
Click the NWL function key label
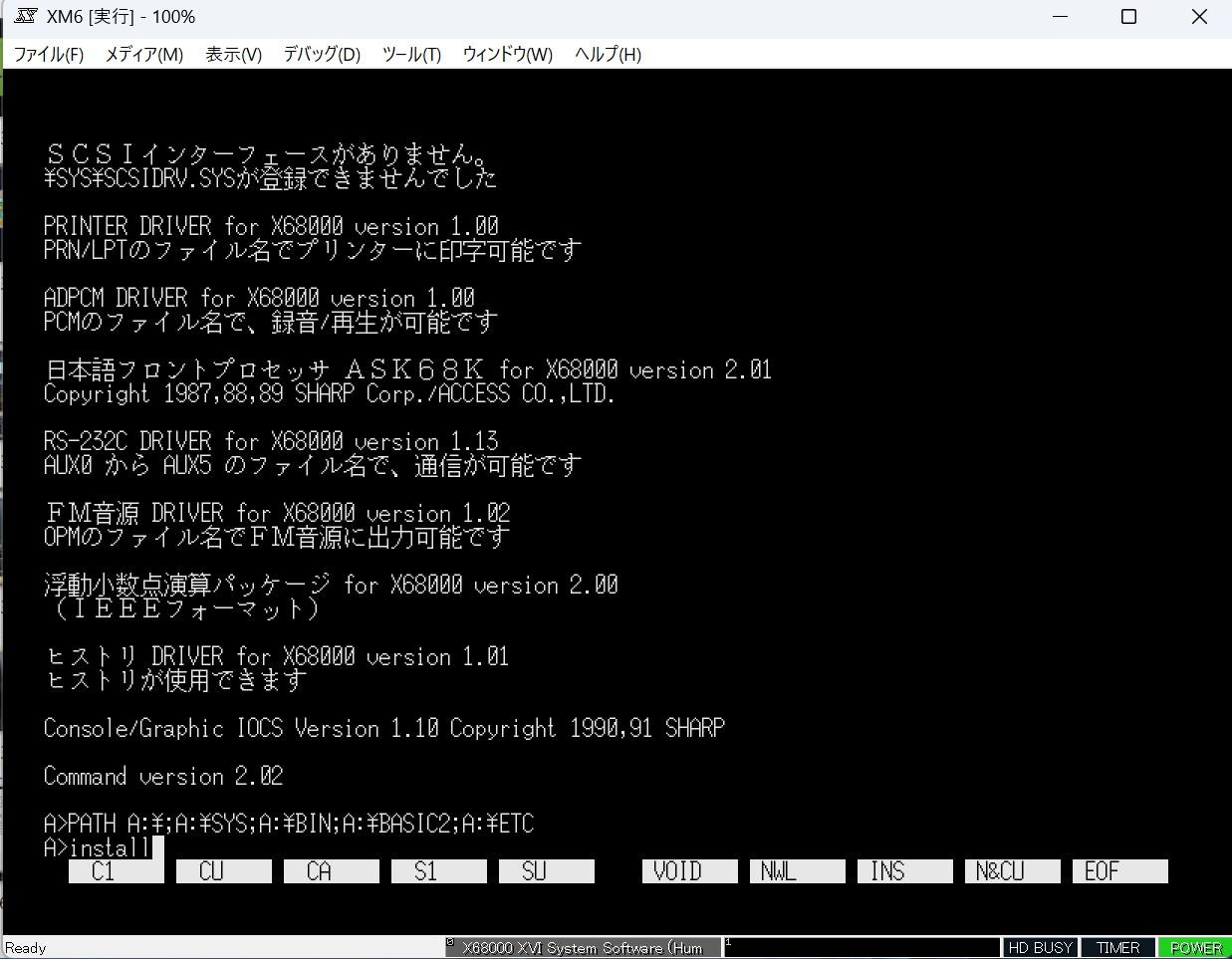pos(798,871)
